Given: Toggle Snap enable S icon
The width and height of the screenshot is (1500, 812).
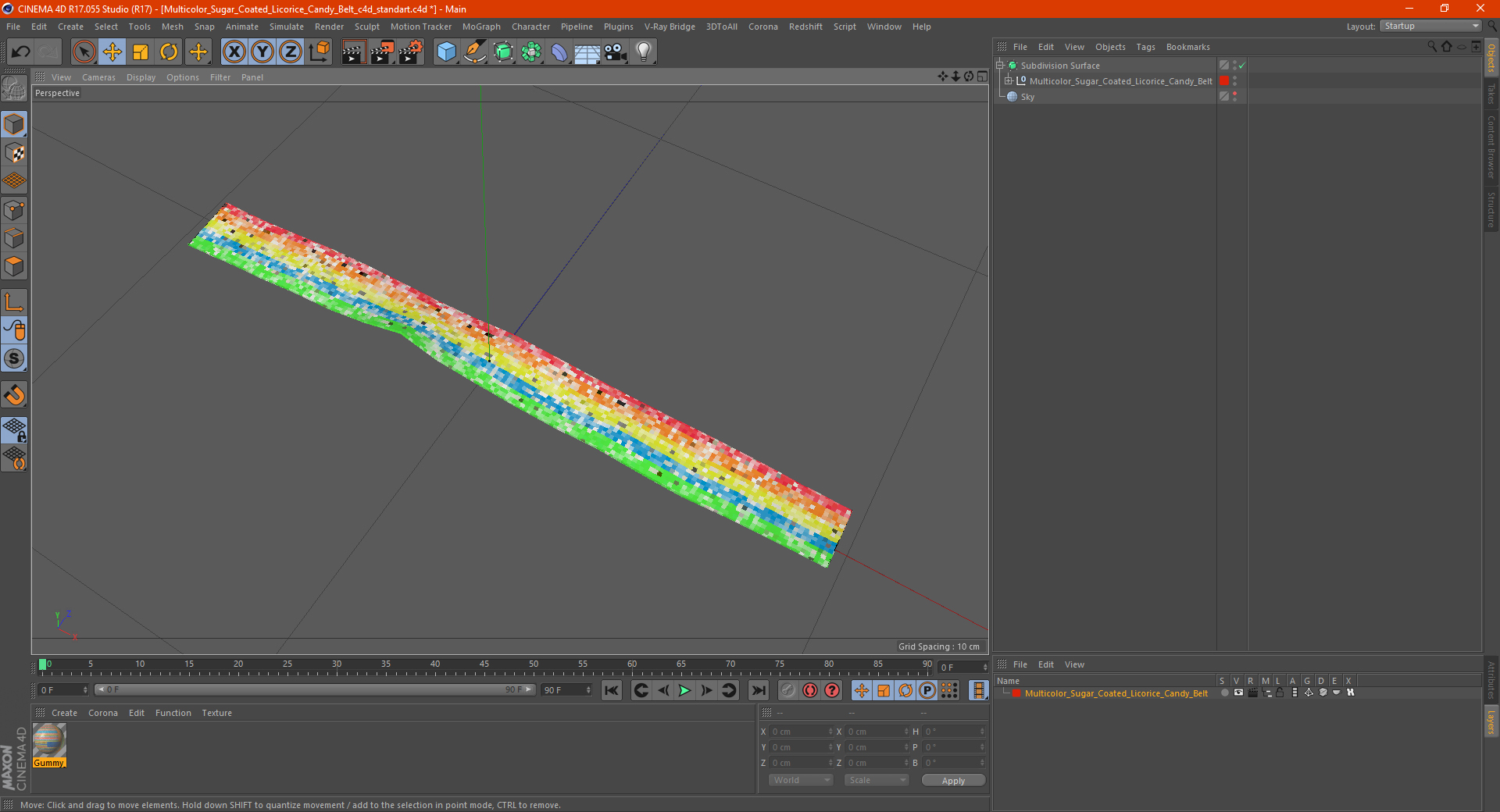Looking at the screenshot, I should pyautogui.click(x=14, y=359).
